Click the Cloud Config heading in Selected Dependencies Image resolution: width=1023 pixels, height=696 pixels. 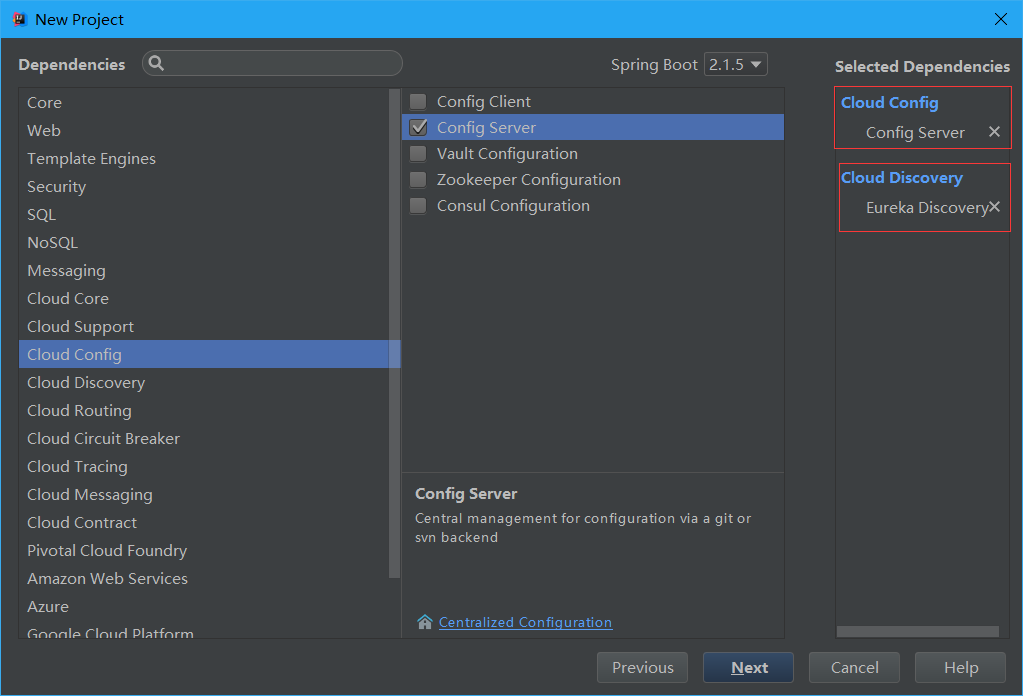tap(889, 102)
